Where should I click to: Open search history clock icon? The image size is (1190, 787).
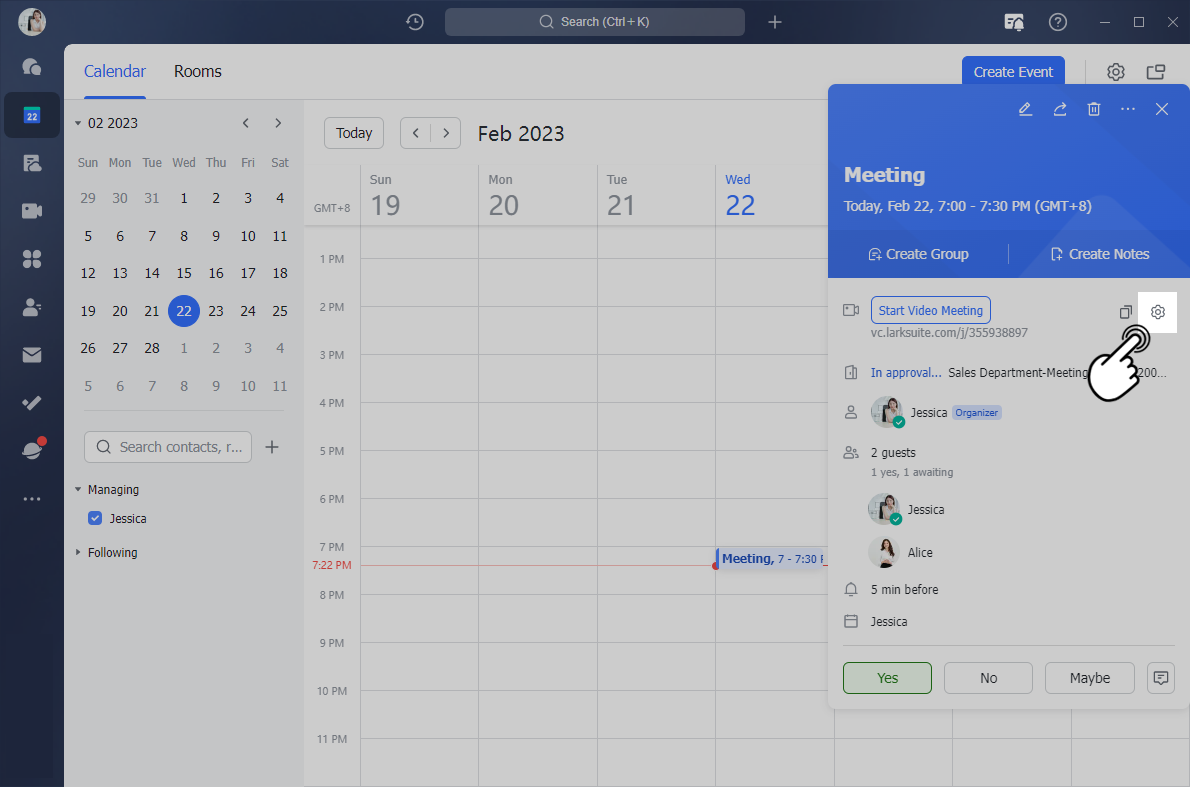tap(415, 22)
